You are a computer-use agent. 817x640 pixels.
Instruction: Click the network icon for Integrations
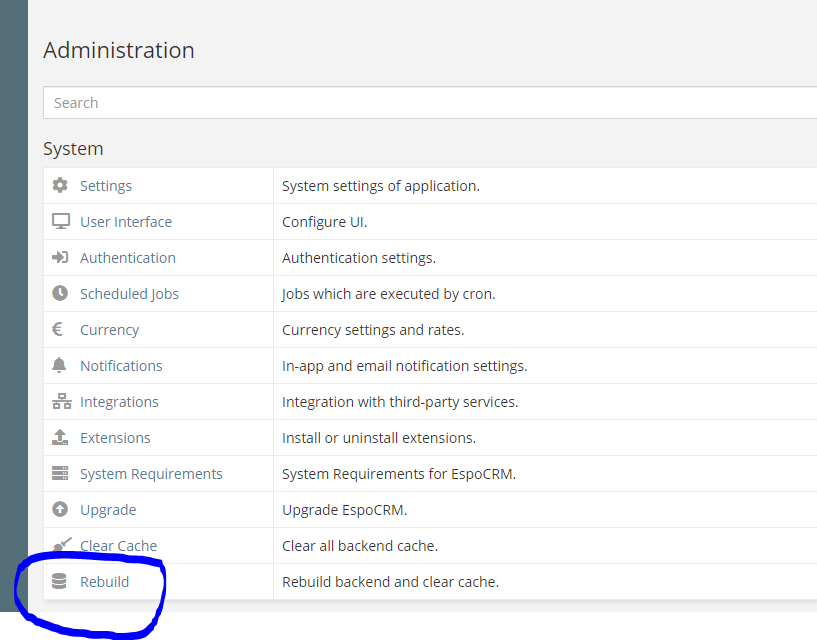click(60, 402)
